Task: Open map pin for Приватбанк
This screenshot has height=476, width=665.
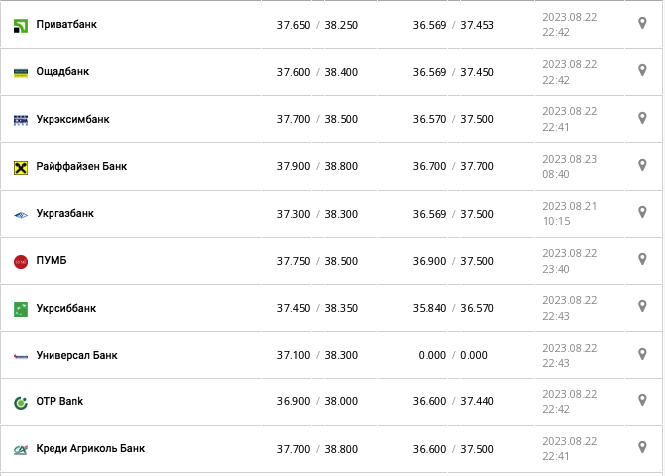Action: pos(642,23)
